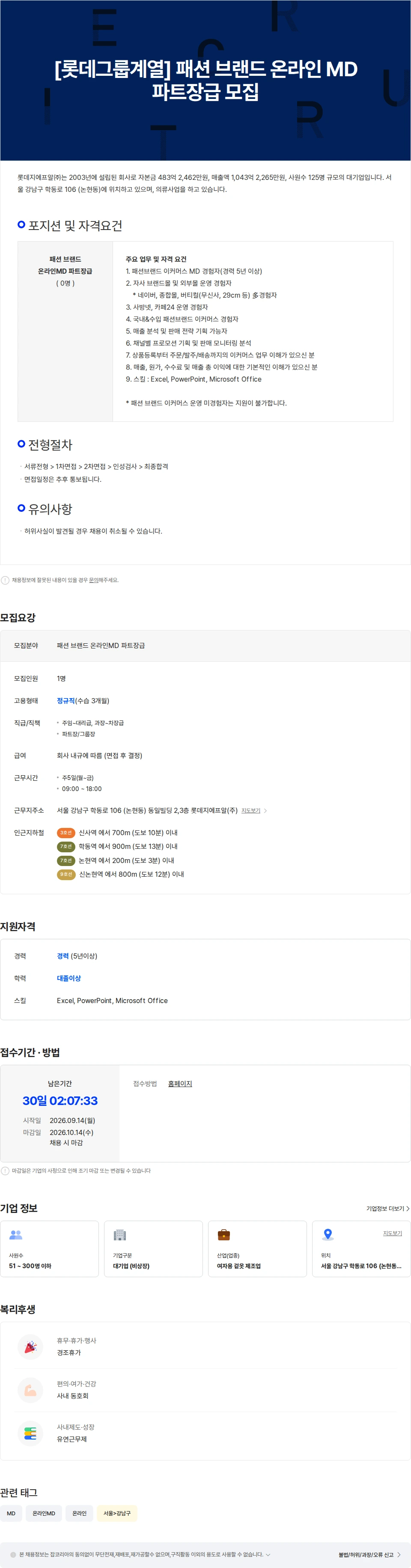411x1568 pixels.
Task: Click the 문의 link in the notice
Action: 94,580
